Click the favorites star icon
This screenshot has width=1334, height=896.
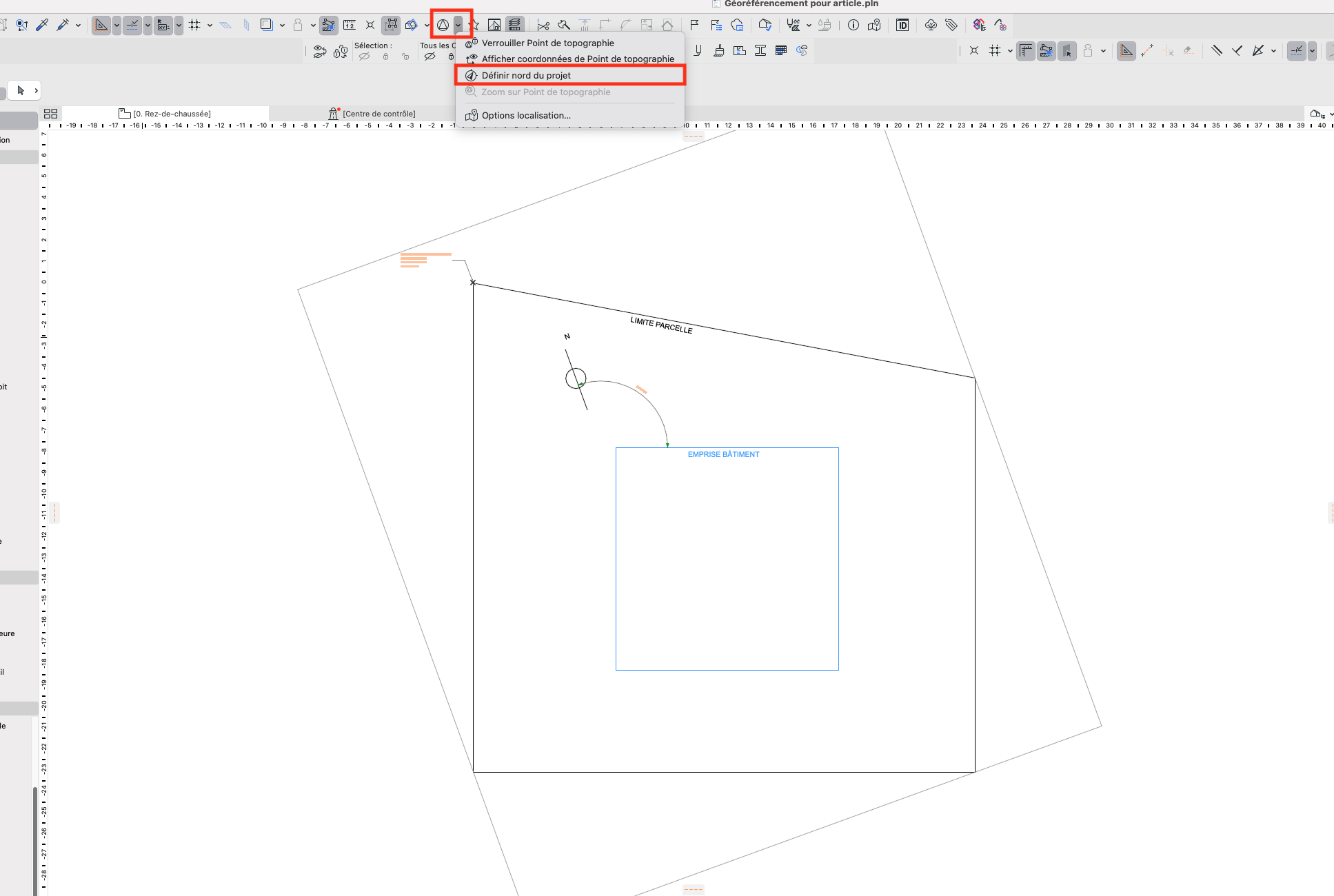[x=474, y=26]
